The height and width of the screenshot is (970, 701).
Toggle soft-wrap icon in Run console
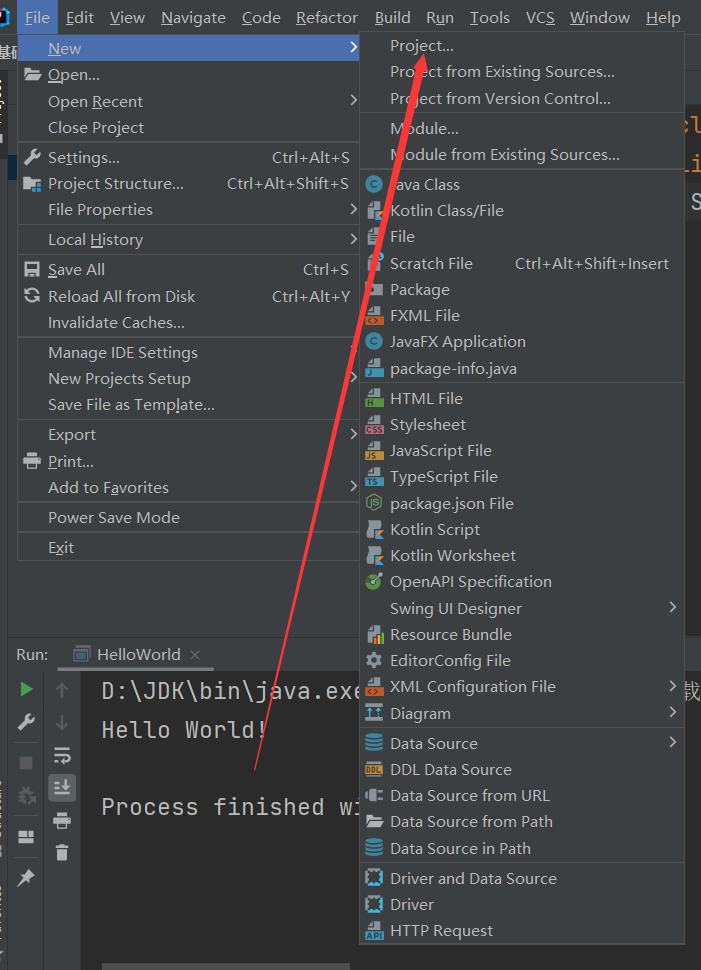(62, 756)
